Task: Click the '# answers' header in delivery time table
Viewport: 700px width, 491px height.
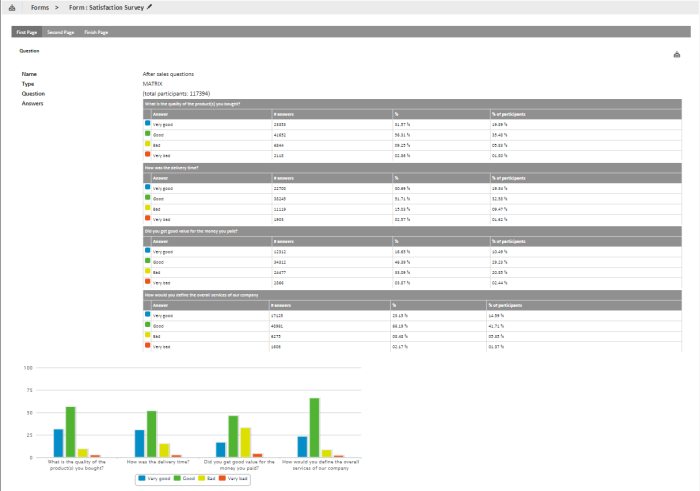Action: [x=283, y=177]
